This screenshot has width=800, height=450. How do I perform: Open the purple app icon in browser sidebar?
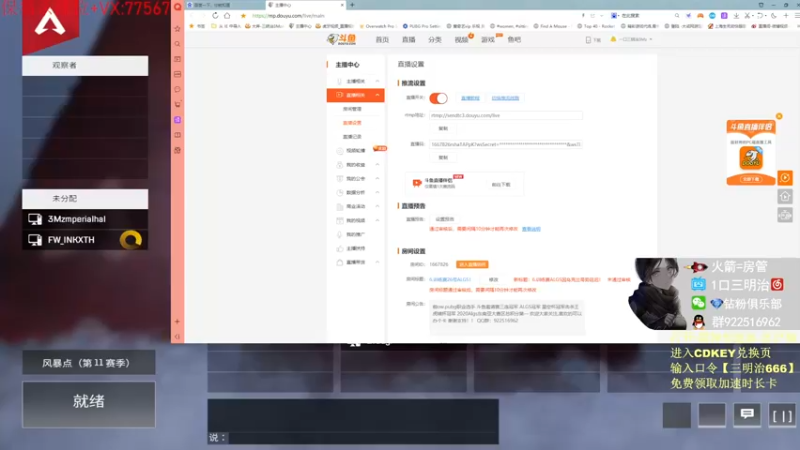178,119
